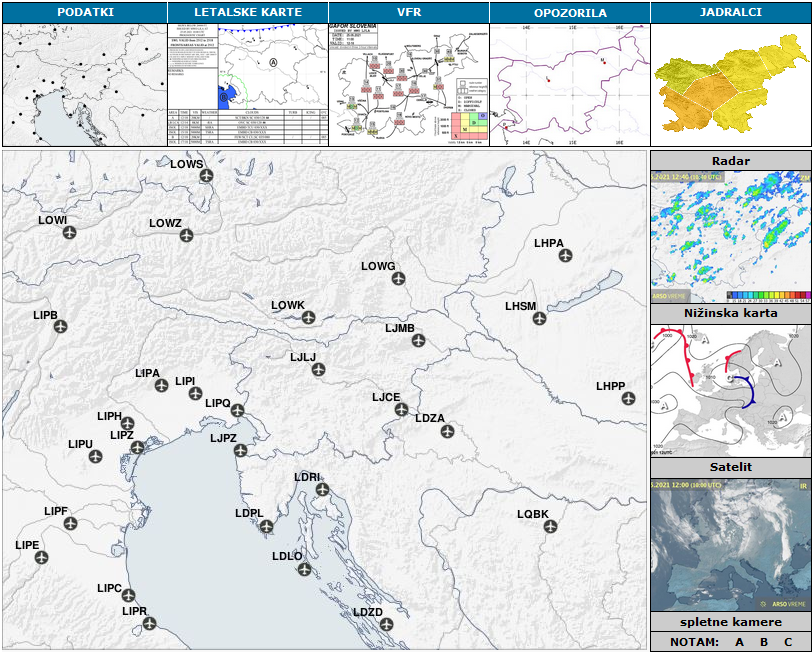Image resolution: width=812 pixels, height=652 pixels.
Task: Open the OPOZORILA tab header
Action: point(570,12)
